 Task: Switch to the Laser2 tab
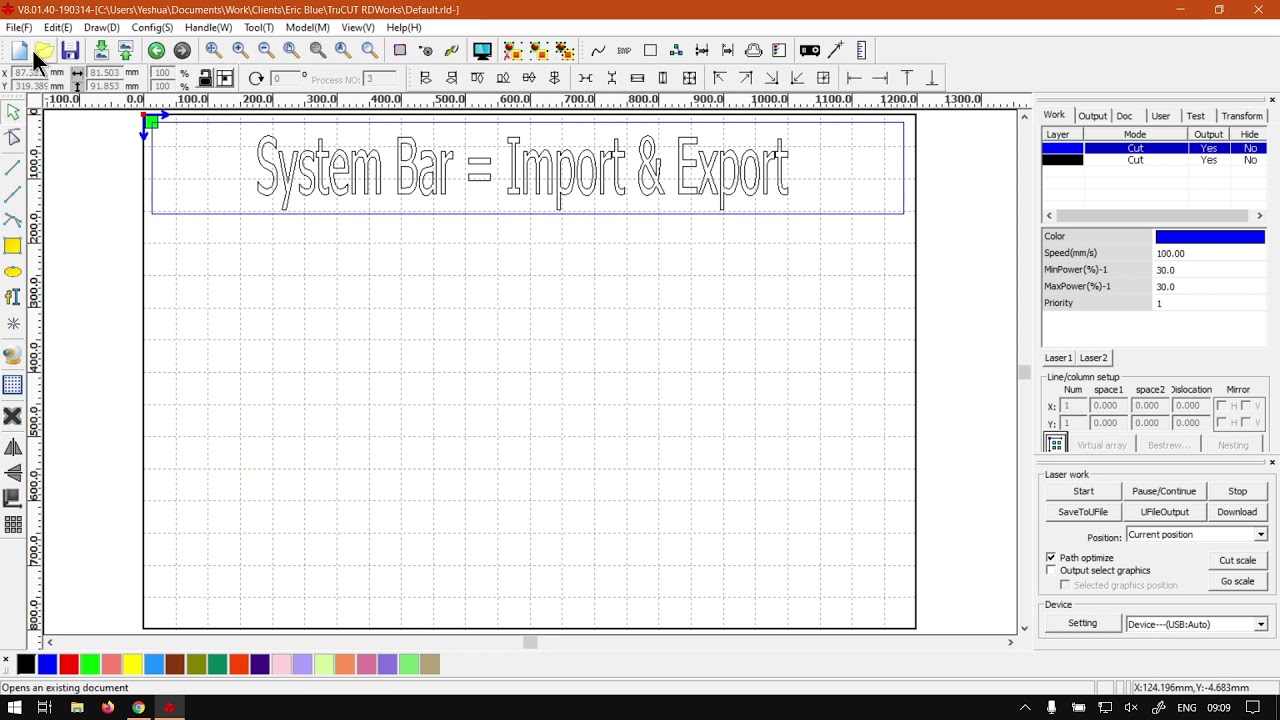point(1093,358)
